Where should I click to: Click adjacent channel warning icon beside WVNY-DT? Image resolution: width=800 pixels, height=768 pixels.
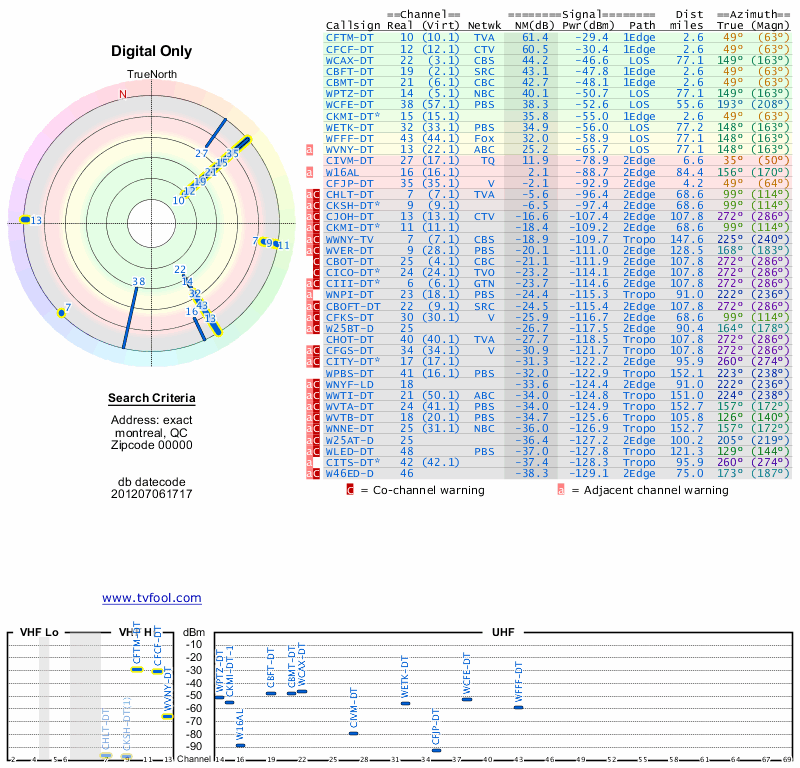(310, 149)
